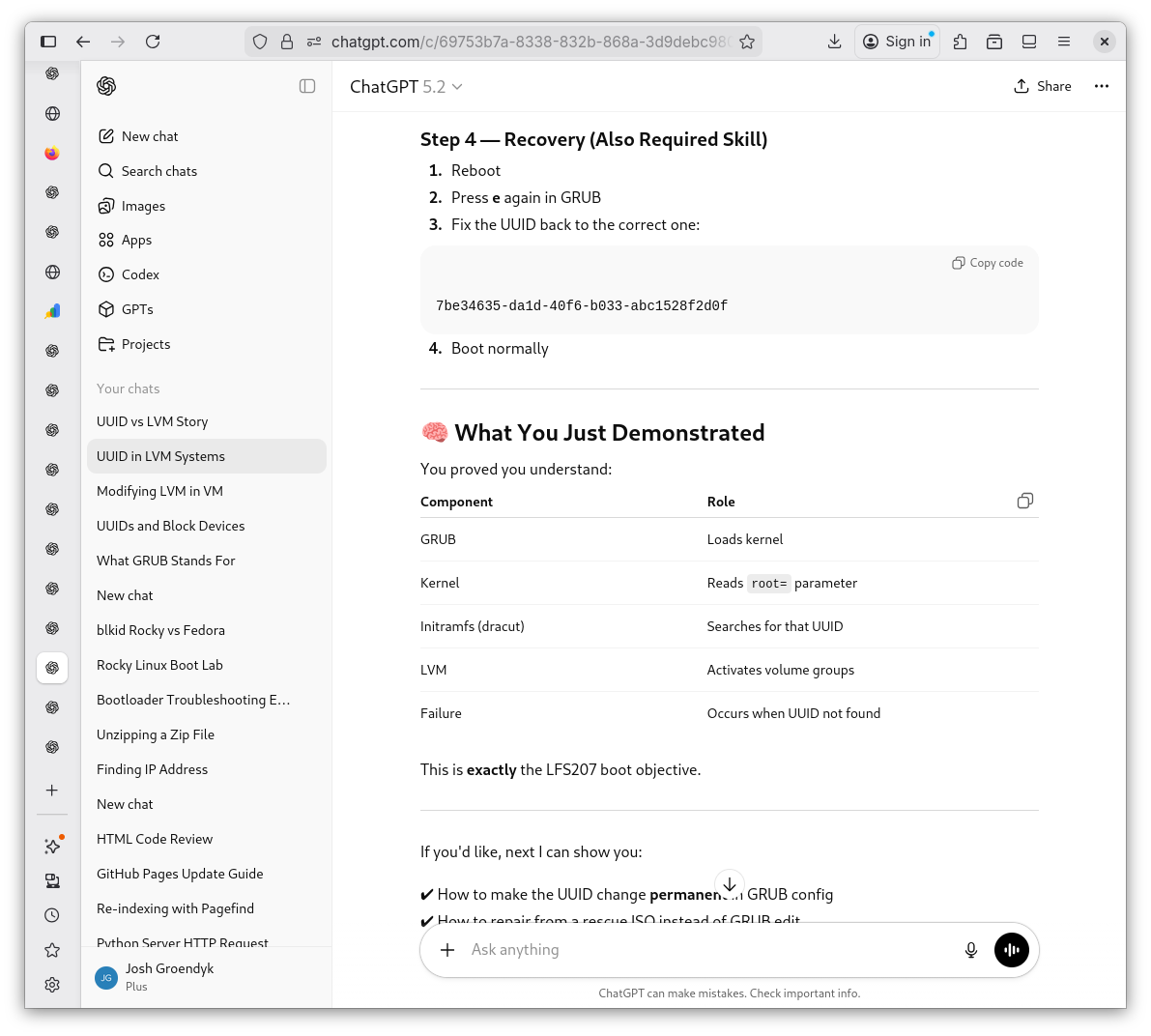The height and width of the screenshot is (1036, 1151).
Task: Toggle tracking protection via the shield icon
Action: [x=260, y=42]
